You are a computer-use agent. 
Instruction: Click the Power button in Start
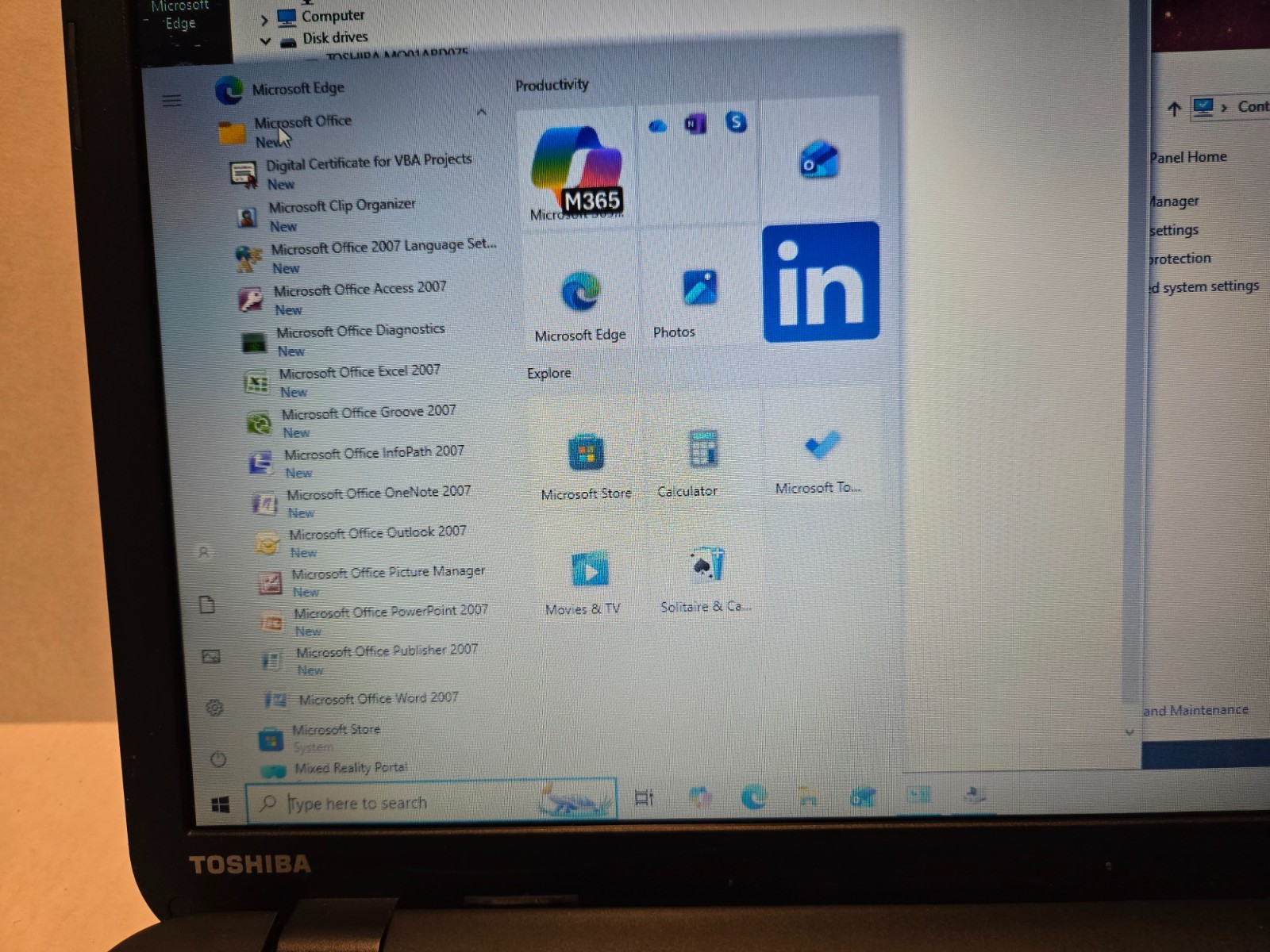(x=218, y=759)
